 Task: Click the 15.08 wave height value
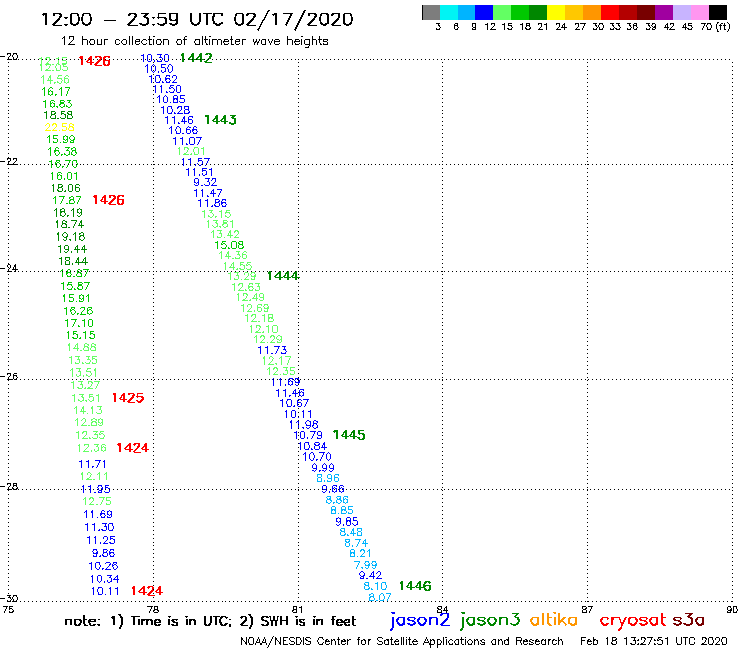pyautogui.click(x=229, y=245)
